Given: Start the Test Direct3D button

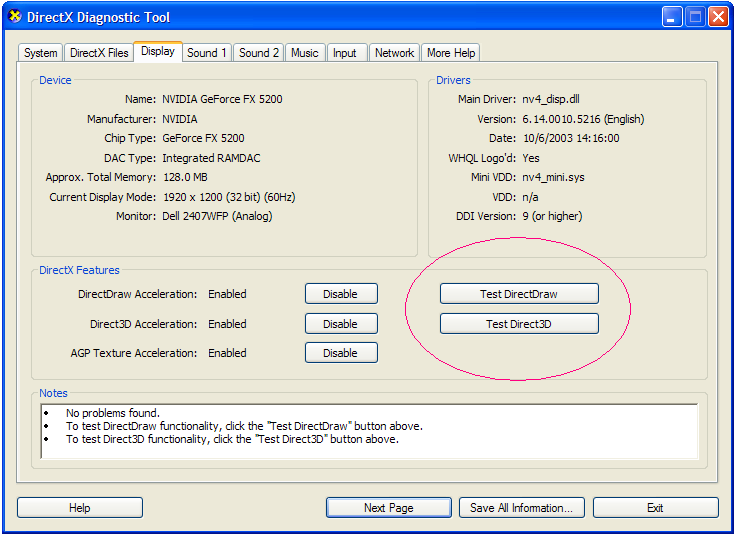Looking at the screenshot, I should pyautogui.click(x=519, y=324).
